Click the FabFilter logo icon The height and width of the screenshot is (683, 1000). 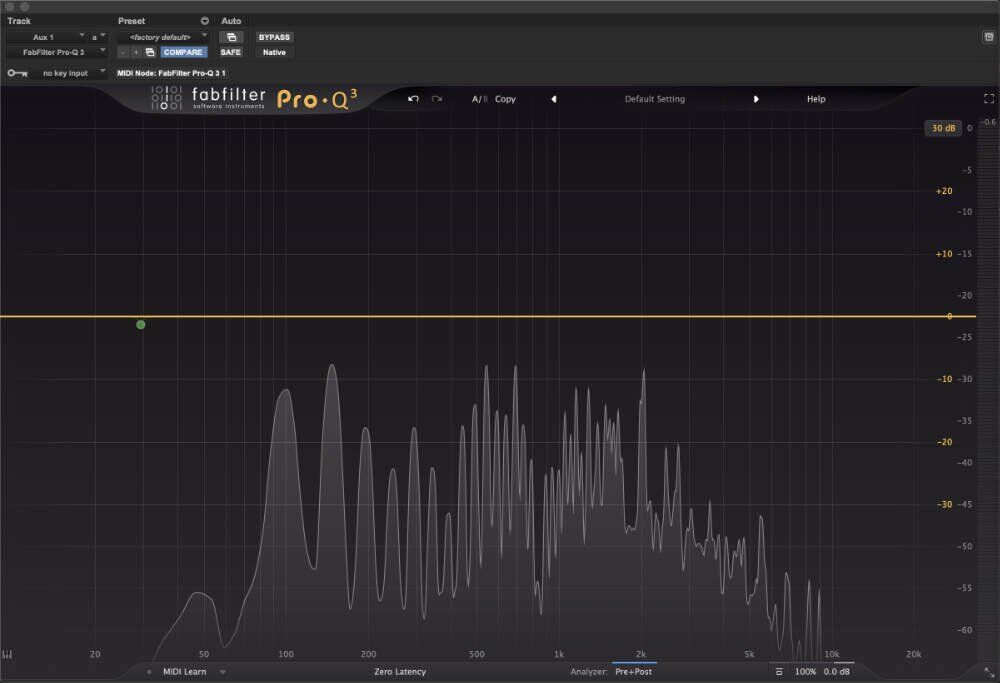[166, 98]
